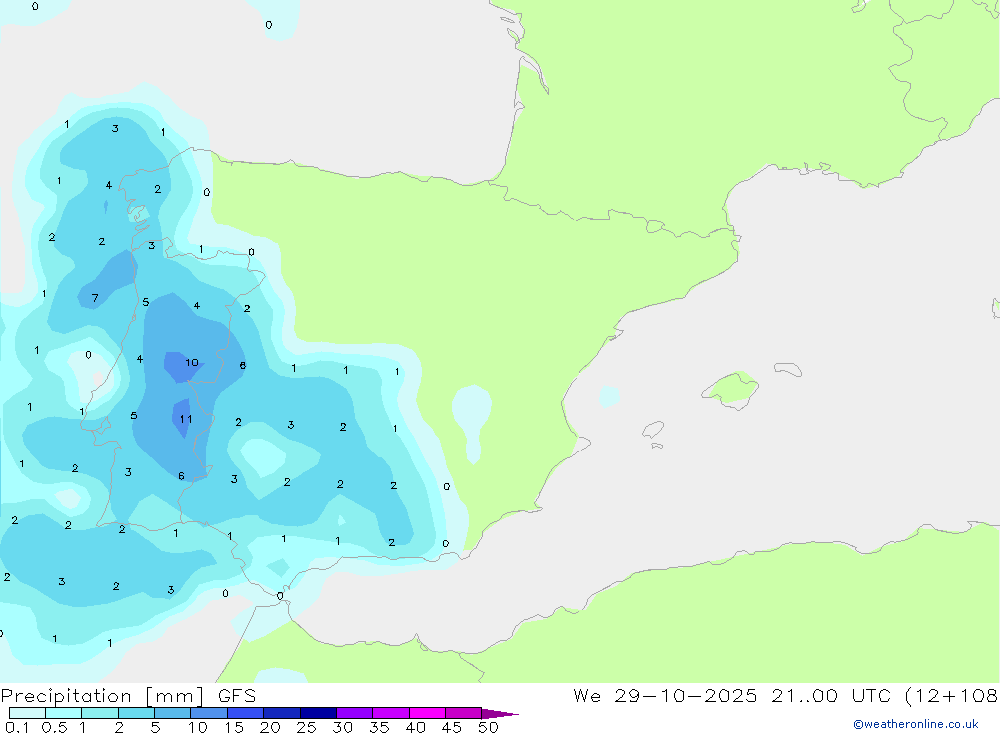1000x733 pixels.
Task: Click the '7' precipitation value on the map
Action: pyautogui.click(x=95, y=298)
